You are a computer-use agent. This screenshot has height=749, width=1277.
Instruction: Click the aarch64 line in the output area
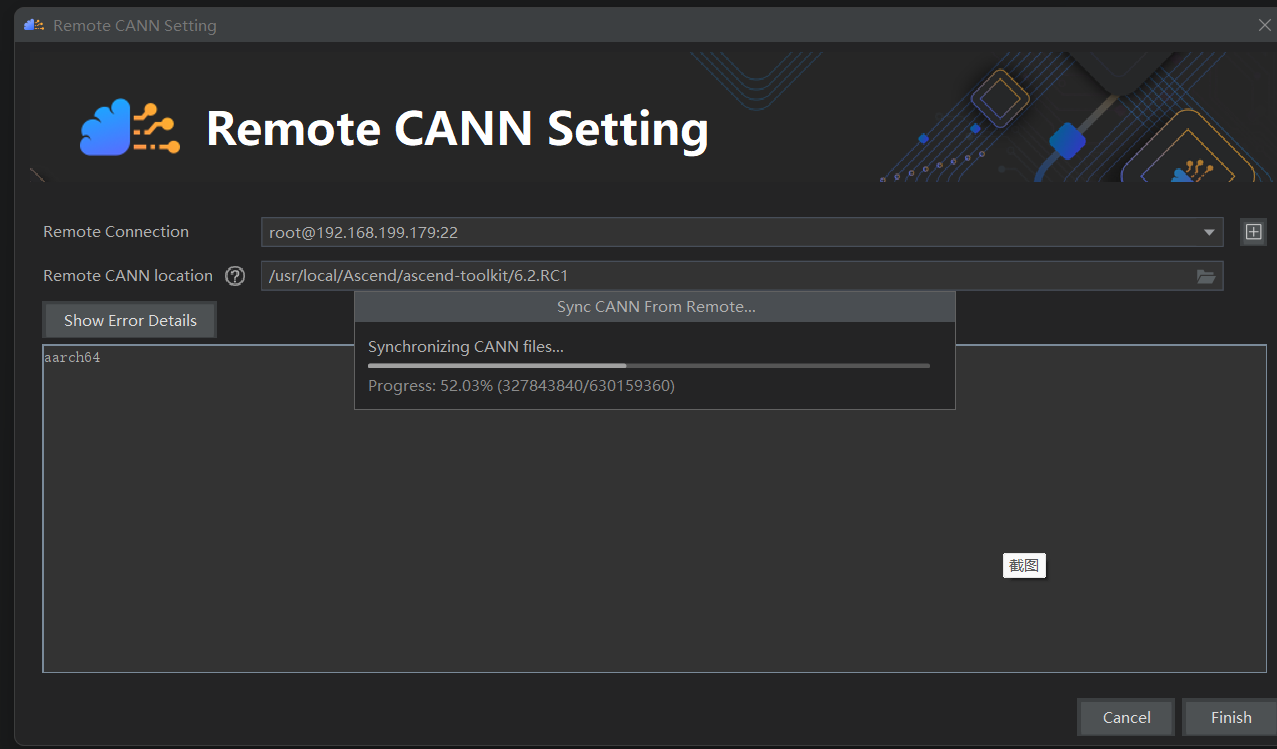[72, 357]
